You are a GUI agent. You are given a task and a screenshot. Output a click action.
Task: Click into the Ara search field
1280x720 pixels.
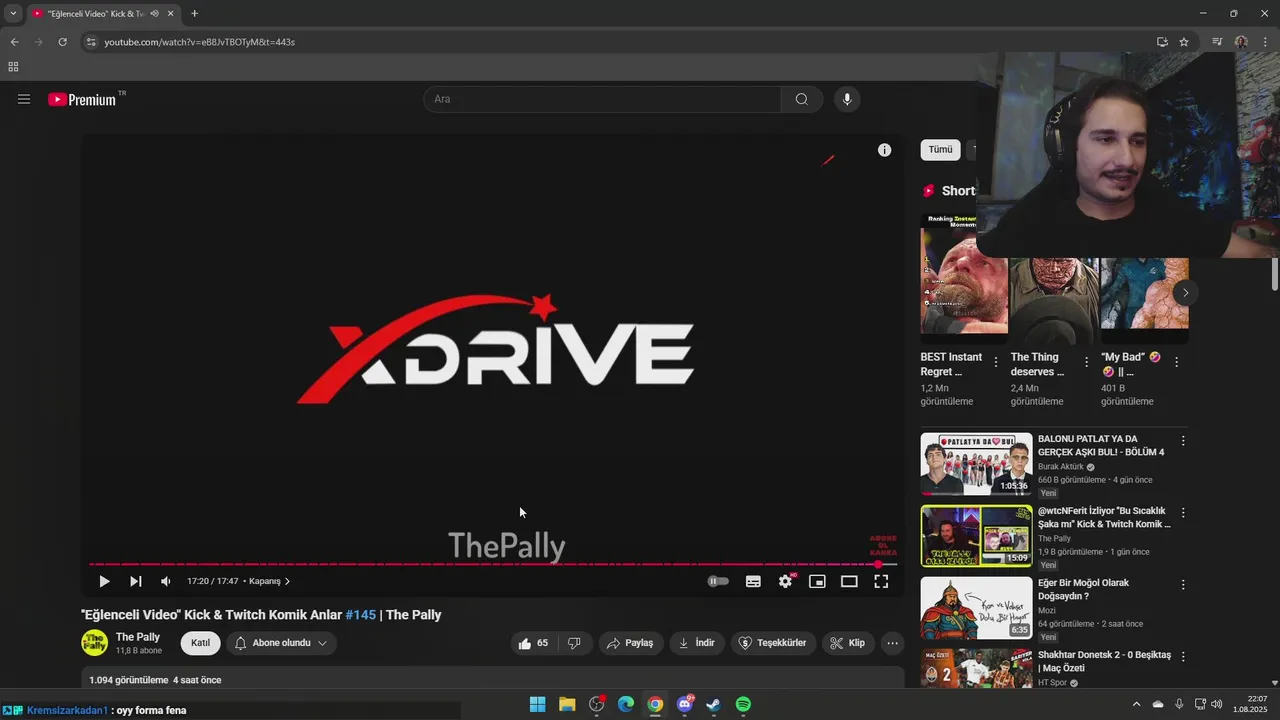click(x=603, y=99)
